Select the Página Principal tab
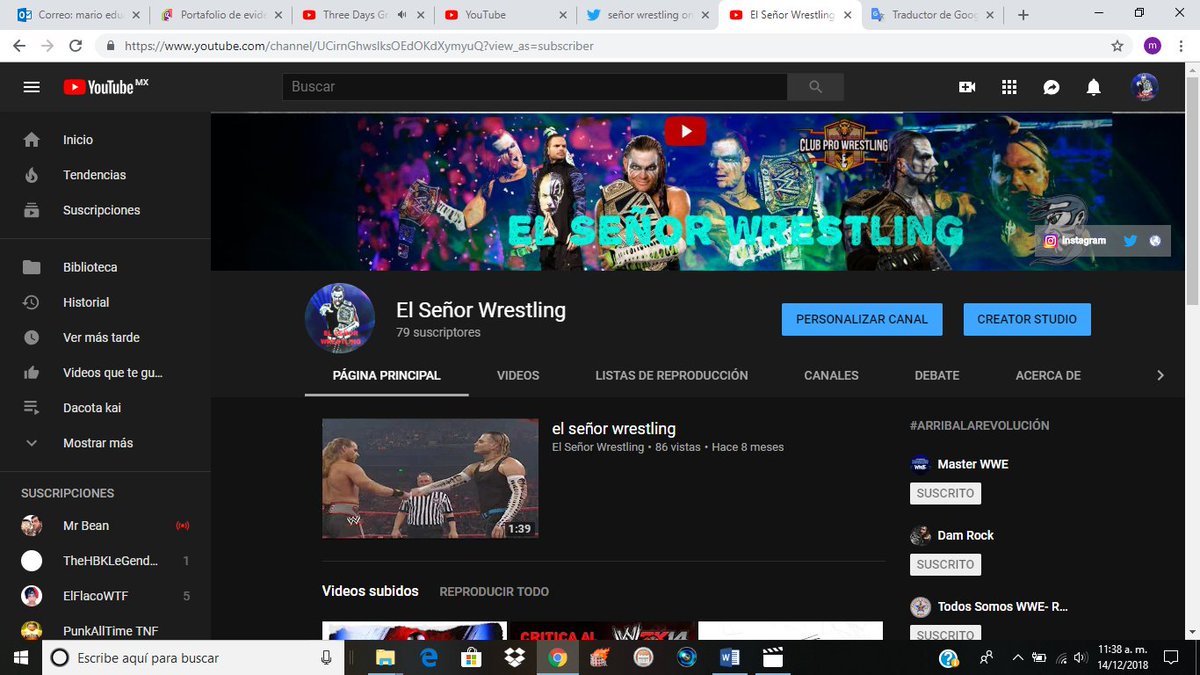 [386, 376]
